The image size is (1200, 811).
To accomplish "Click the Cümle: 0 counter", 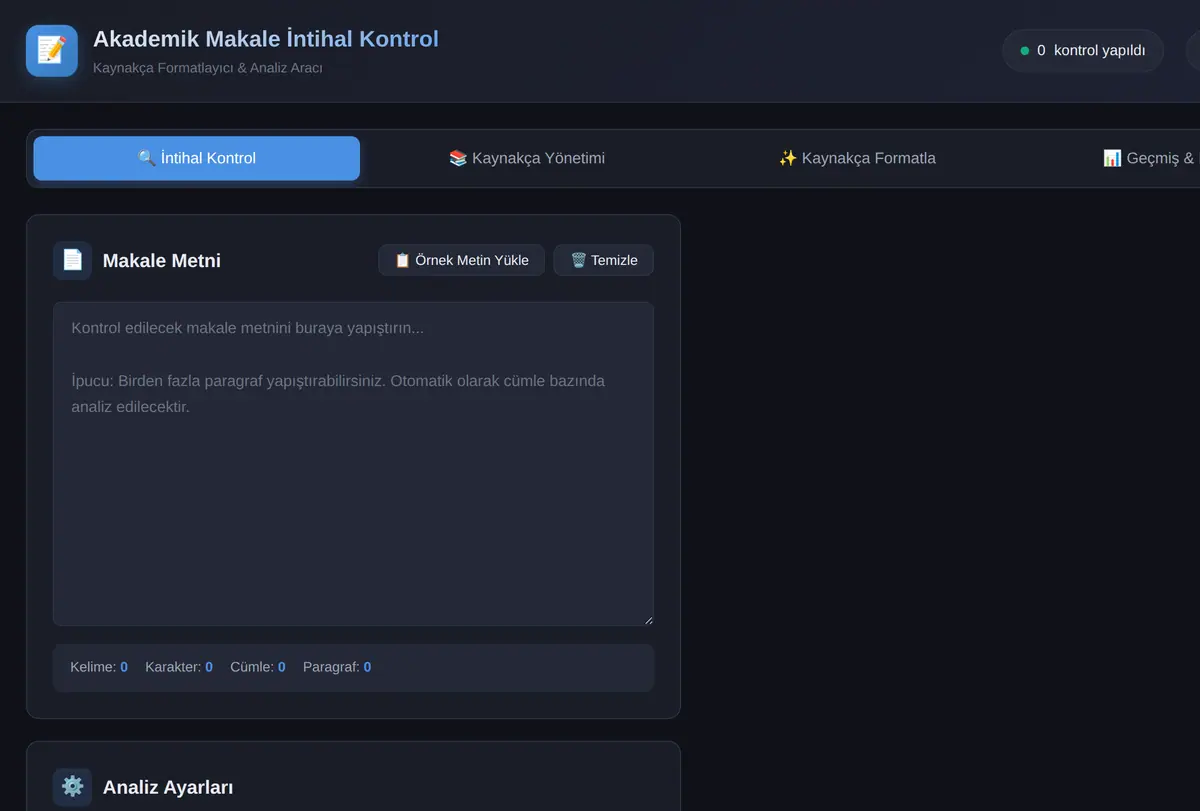I will [x=258, y=667].
